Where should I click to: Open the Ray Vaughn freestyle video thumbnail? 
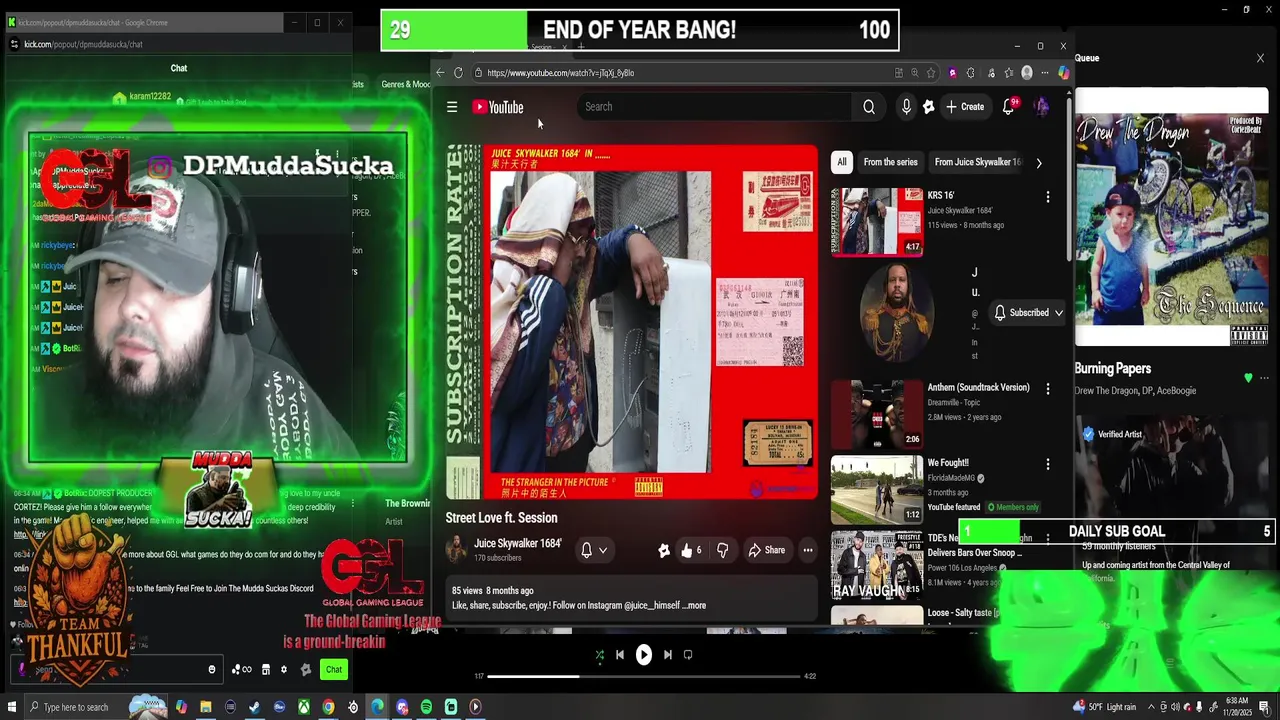coord(877,565)
